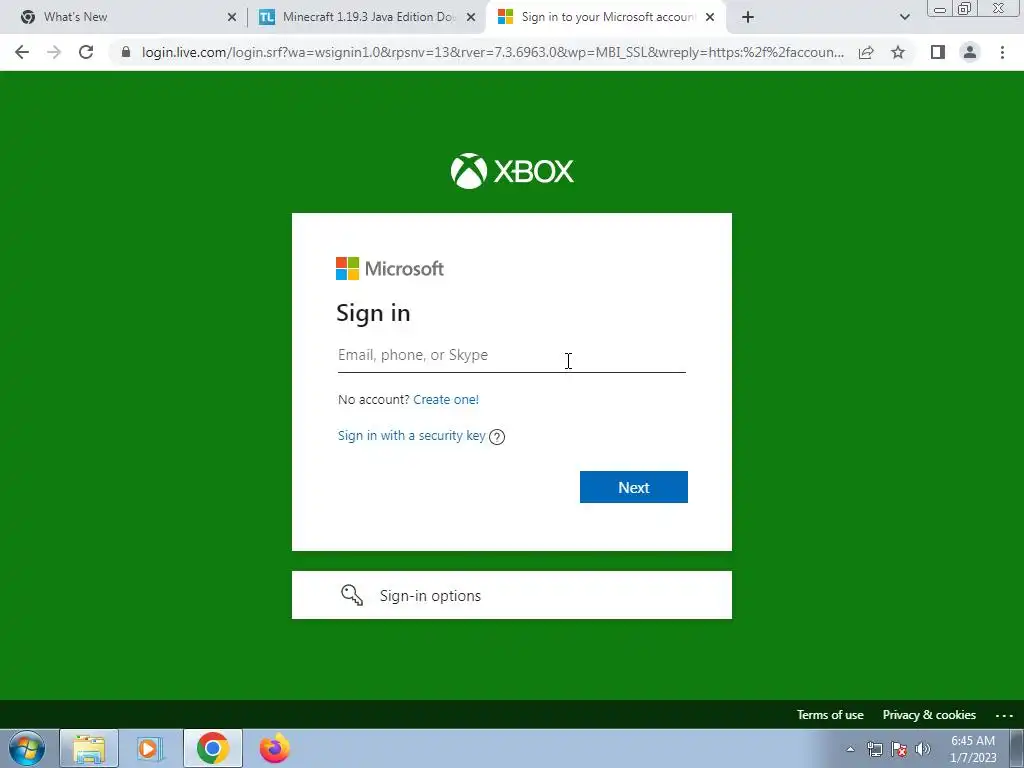The image size is (1024, 768).
Task: Open the Chrome profile avatar
Action: [970, 52]
